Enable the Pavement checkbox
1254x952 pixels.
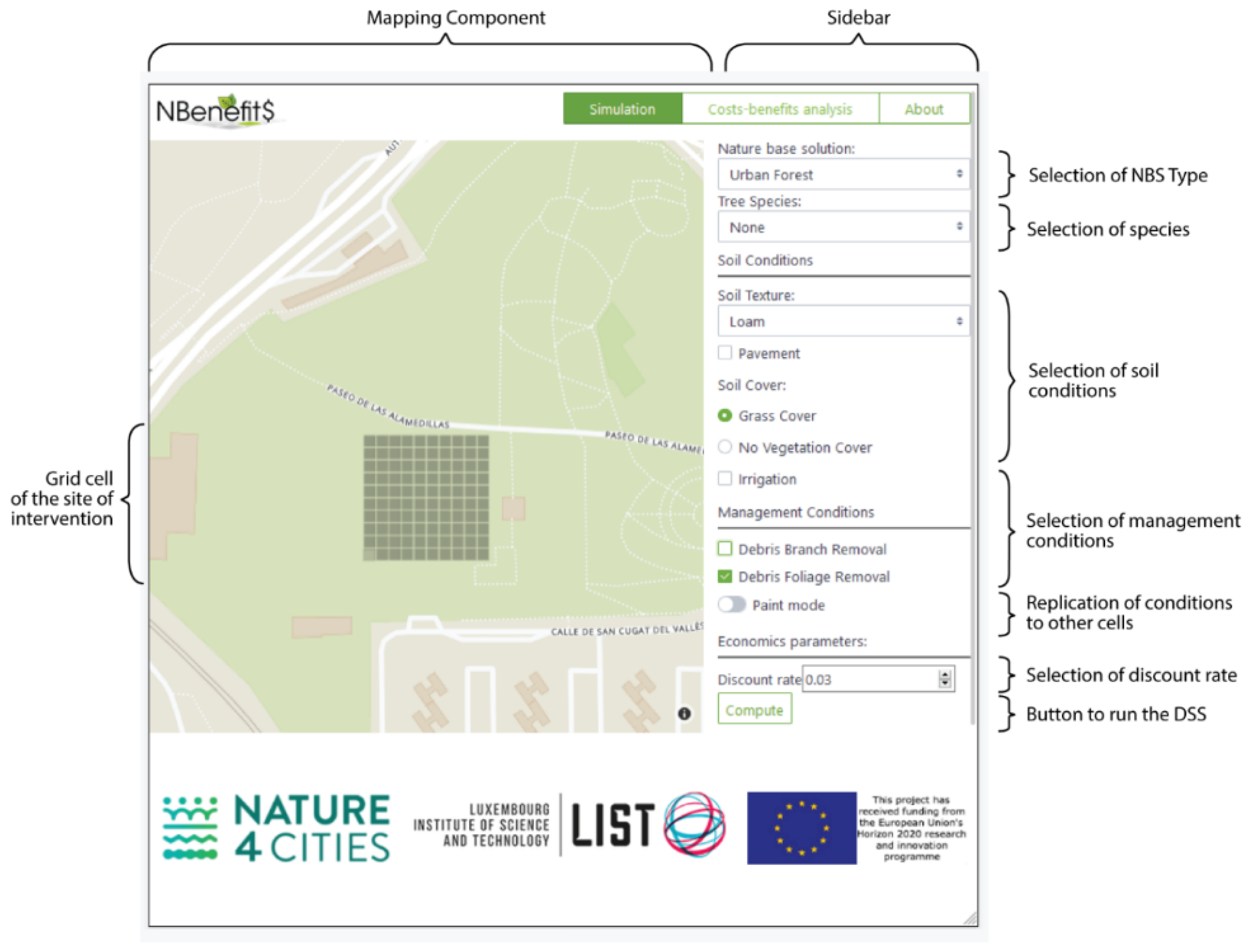coord(725,353)
